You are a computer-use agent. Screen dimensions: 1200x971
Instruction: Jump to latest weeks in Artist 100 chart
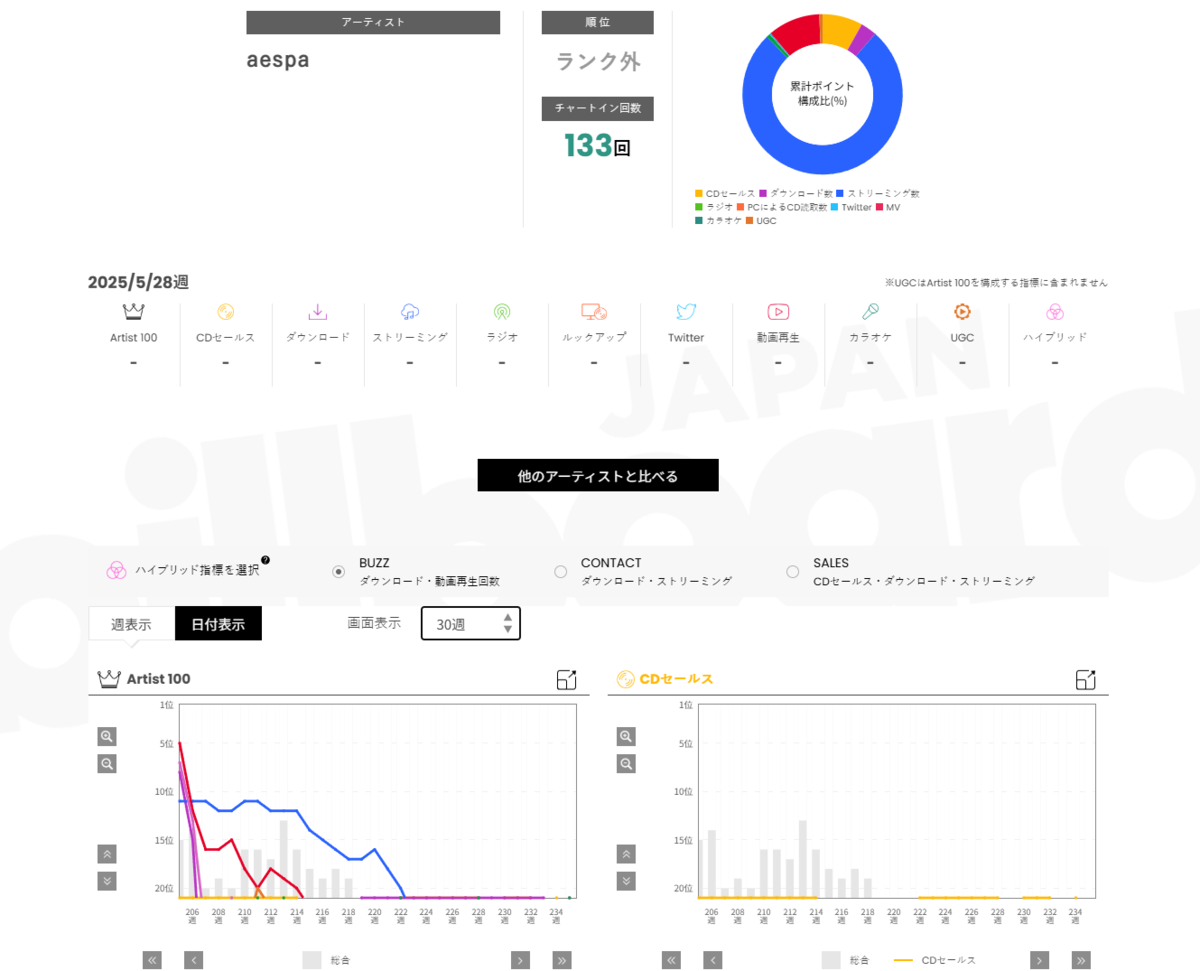[x=562, y=960]
